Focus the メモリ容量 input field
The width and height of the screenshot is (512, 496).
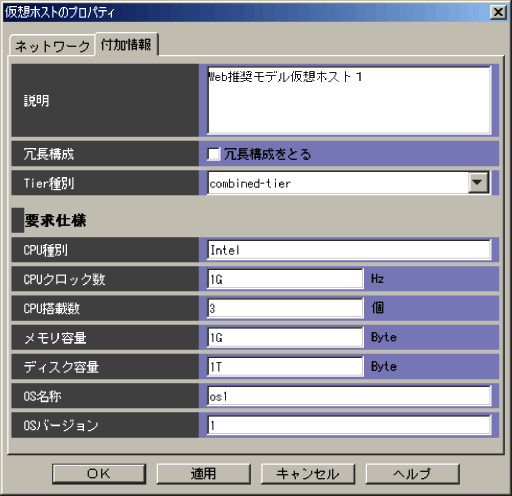[285, 338]
